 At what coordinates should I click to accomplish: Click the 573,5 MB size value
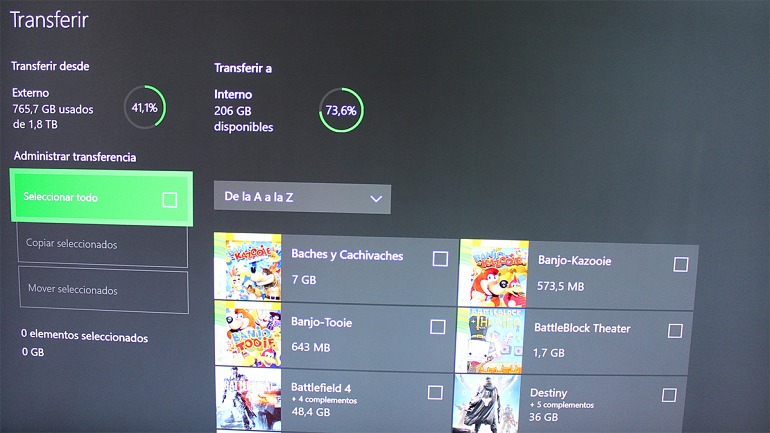(x=560, y=286)
